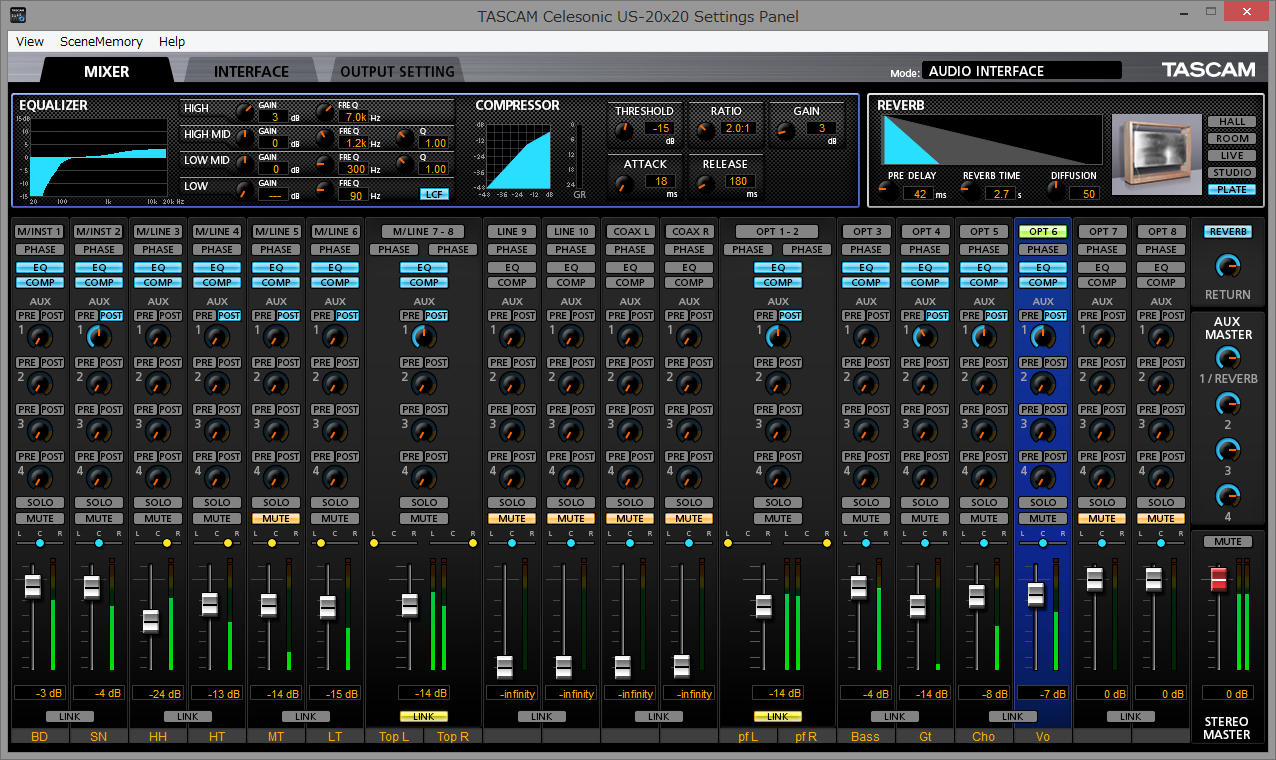Choose the STUDIO reverb type
The width and height of the screenshot is (1276, 760).
1232,173
